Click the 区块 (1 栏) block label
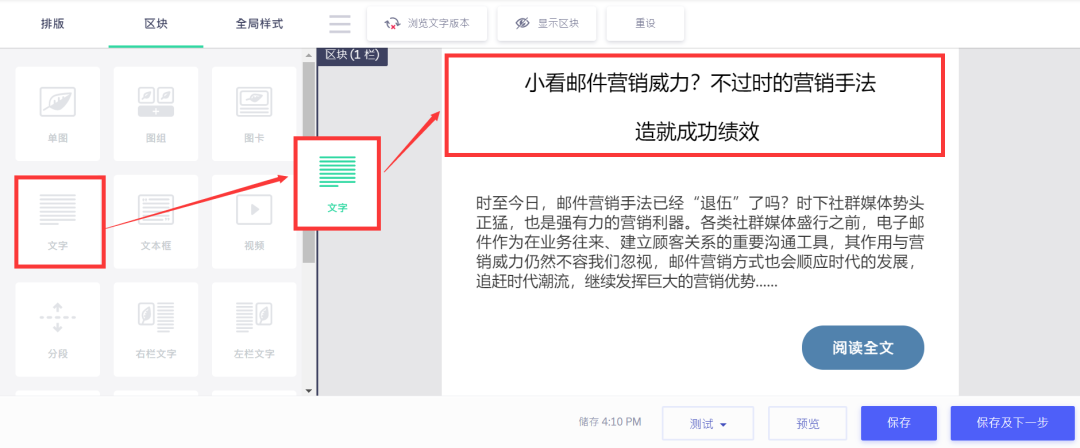This screenshot has width=1080, height=448. [352, 55]
